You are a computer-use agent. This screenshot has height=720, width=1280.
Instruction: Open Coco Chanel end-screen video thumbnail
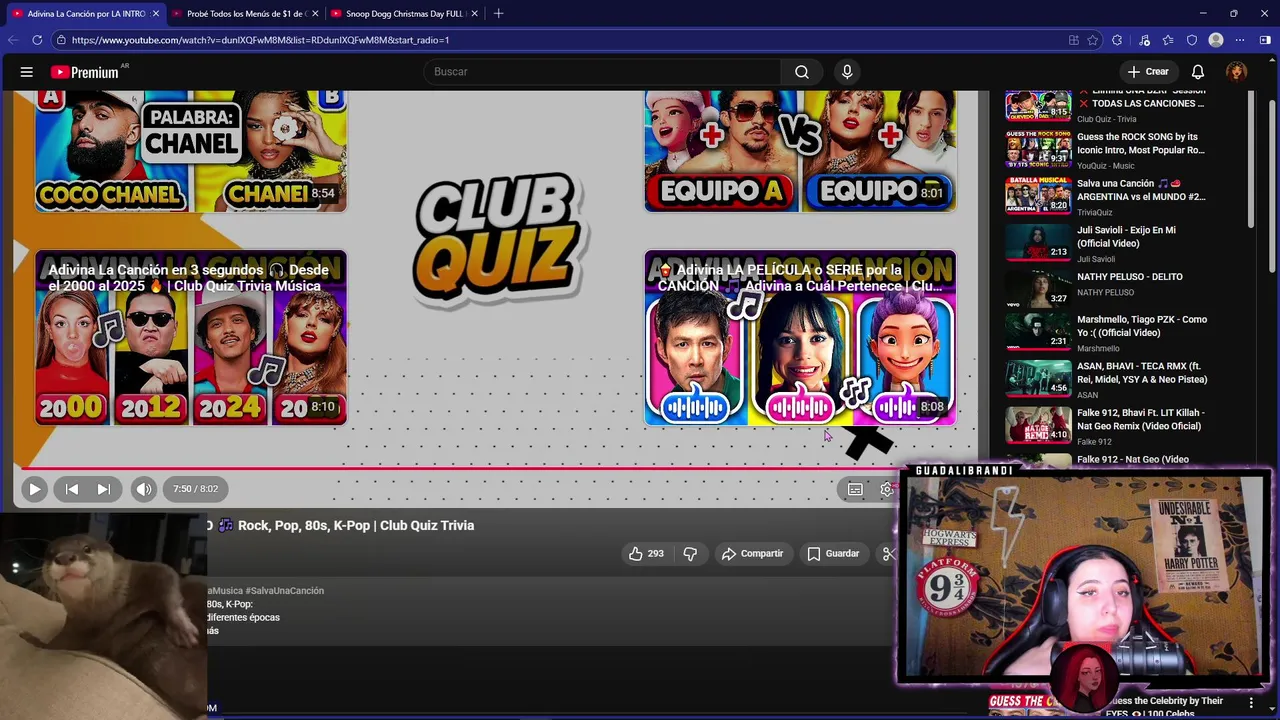point(191,151)
